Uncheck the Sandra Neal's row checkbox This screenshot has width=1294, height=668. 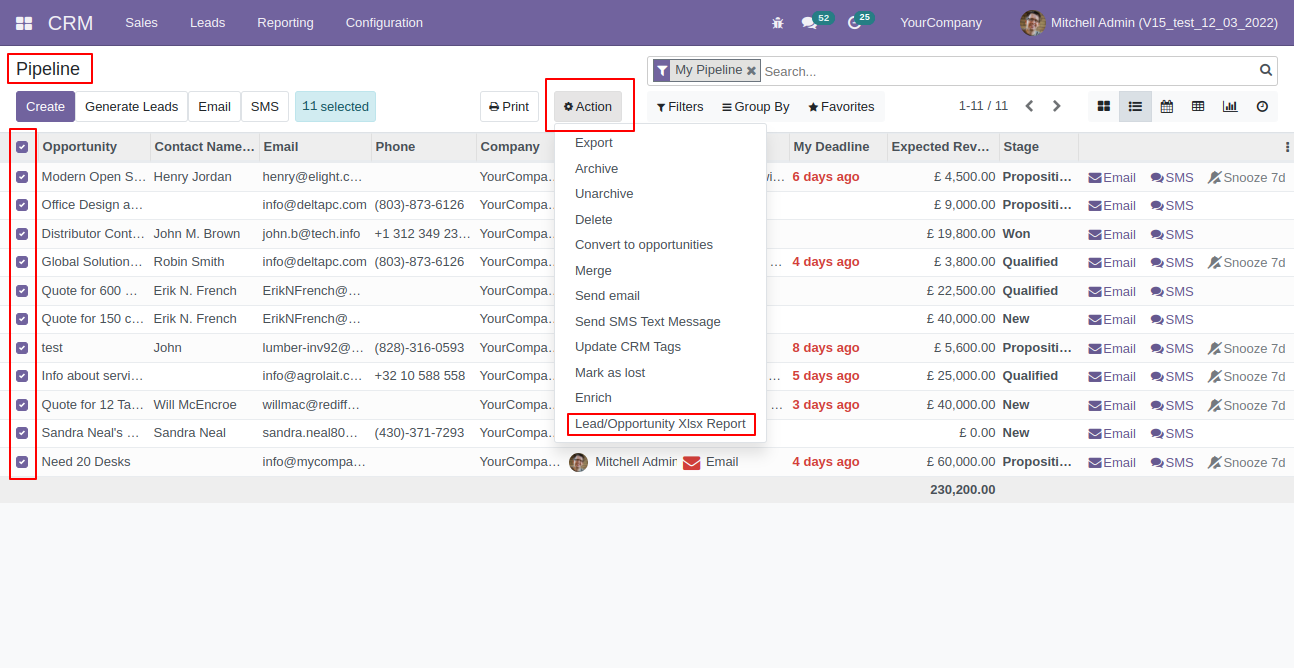pyautogui.click(x=22, y=433)
